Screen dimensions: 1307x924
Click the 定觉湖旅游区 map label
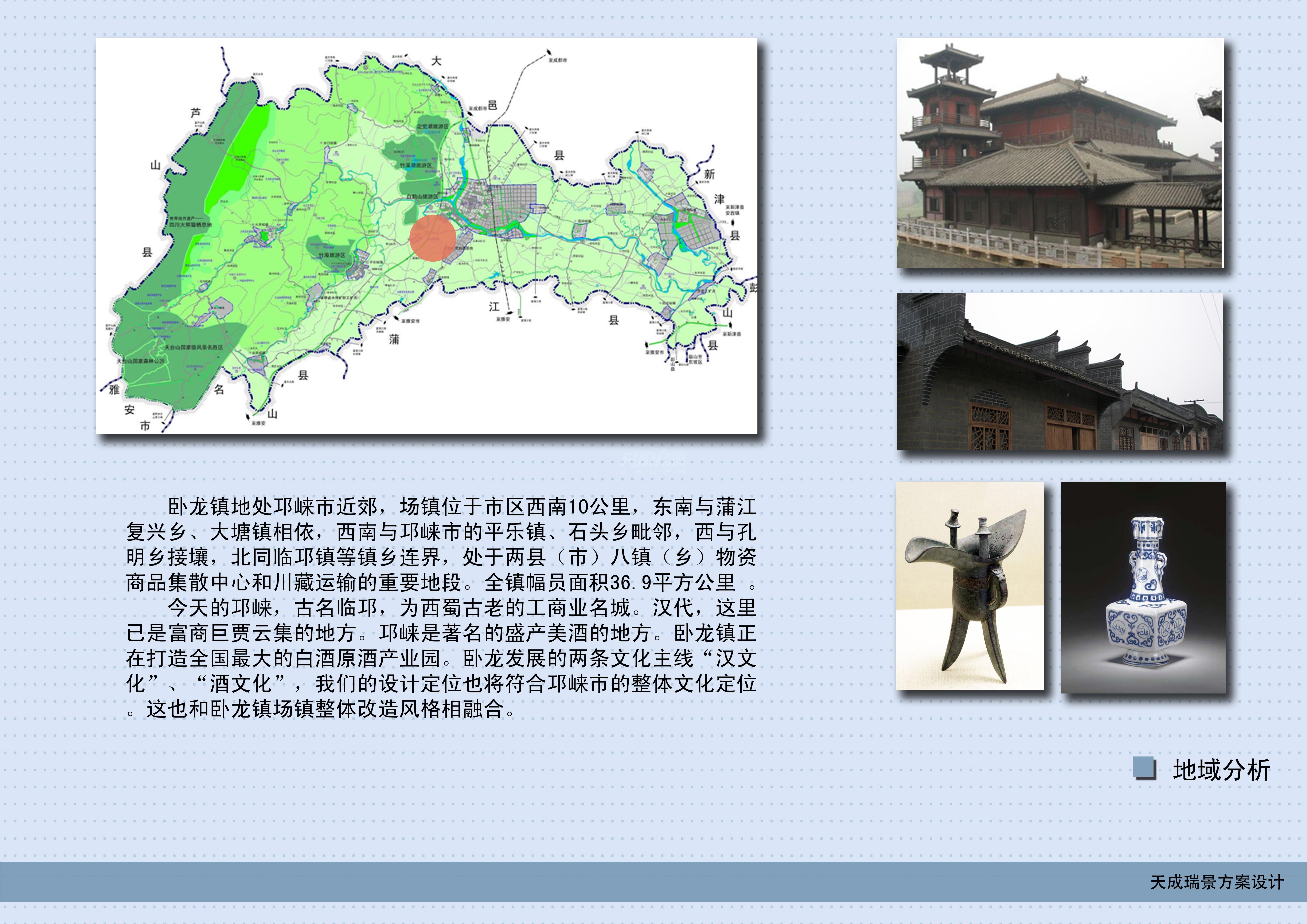(433, 126)
